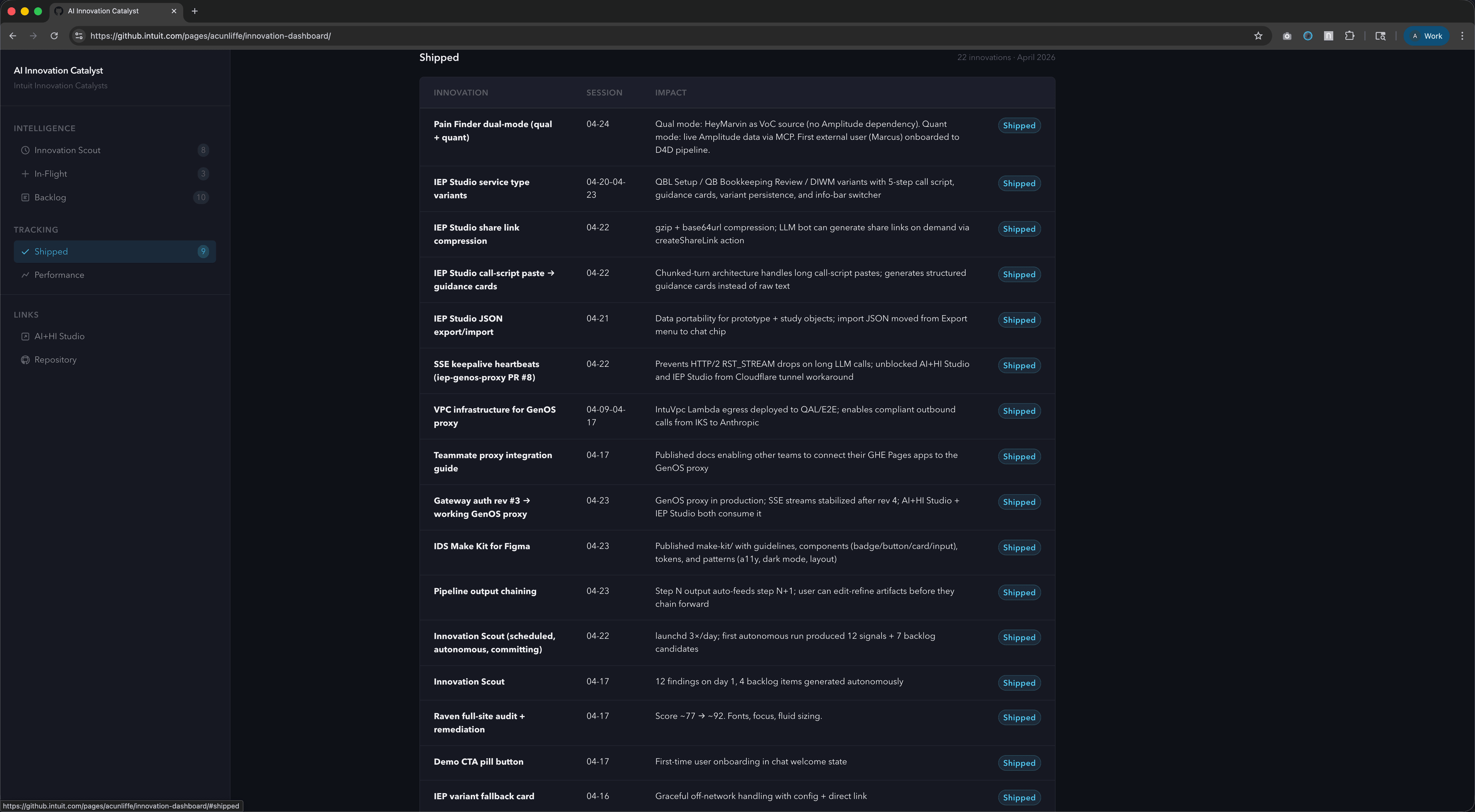Open the Chrome three-dot menu
This screenshot has width=1475, height=812.
[x=1462, y=35]
